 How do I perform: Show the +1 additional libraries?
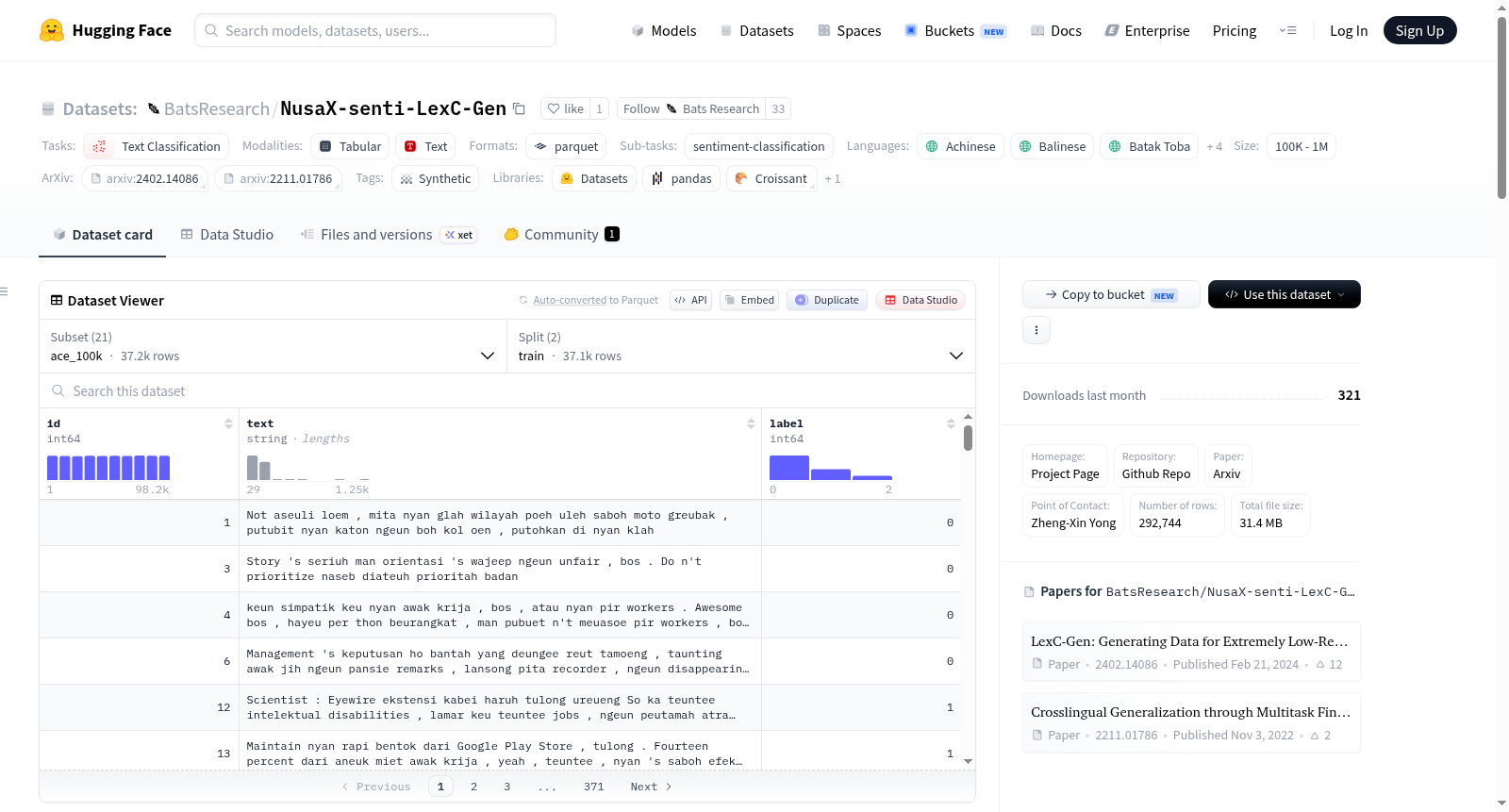pos(832,178)
